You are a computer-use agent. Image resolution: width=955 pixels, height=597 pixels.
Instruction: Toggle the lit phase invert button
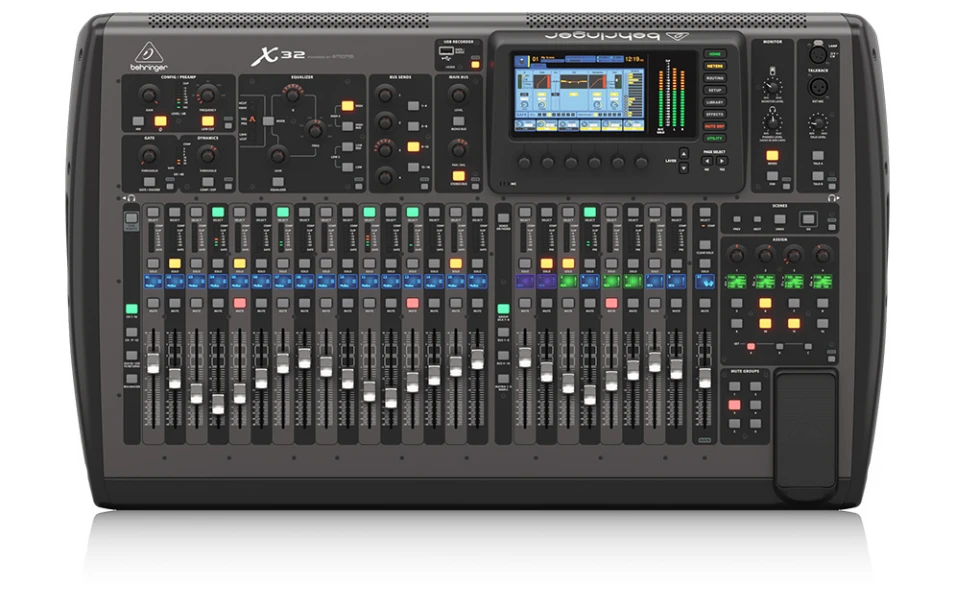coord(160,121)
